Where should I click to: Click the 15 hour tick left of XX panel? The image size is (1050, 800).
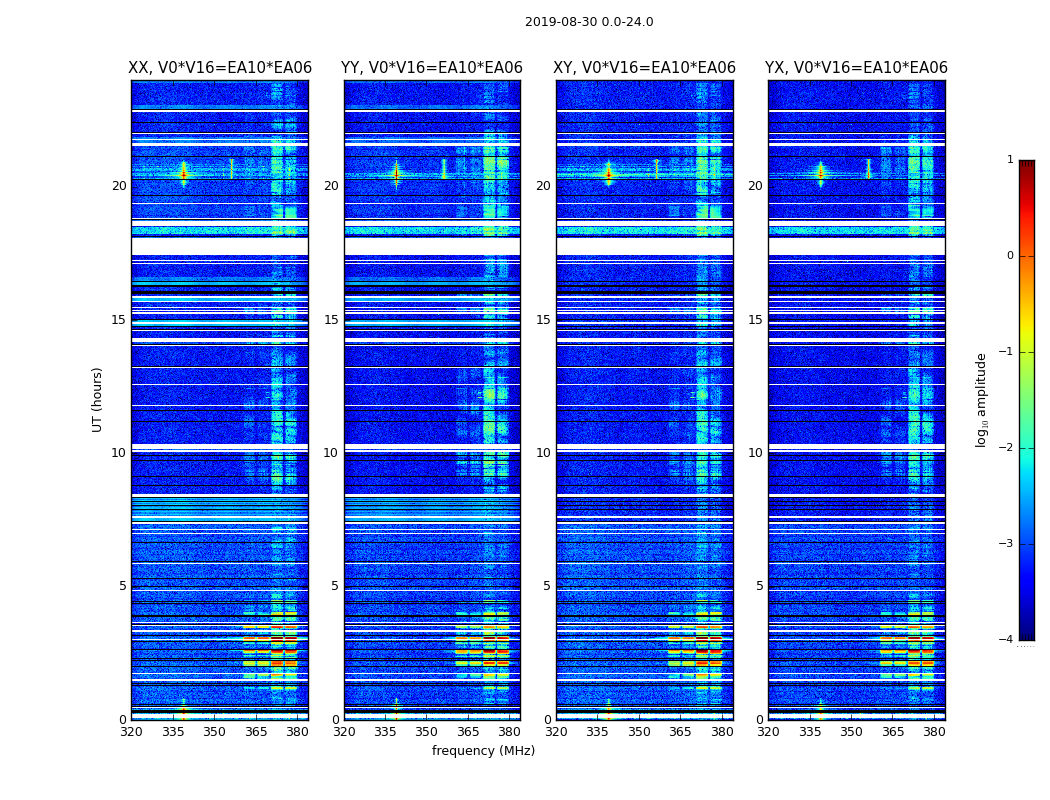coord(119,320)
